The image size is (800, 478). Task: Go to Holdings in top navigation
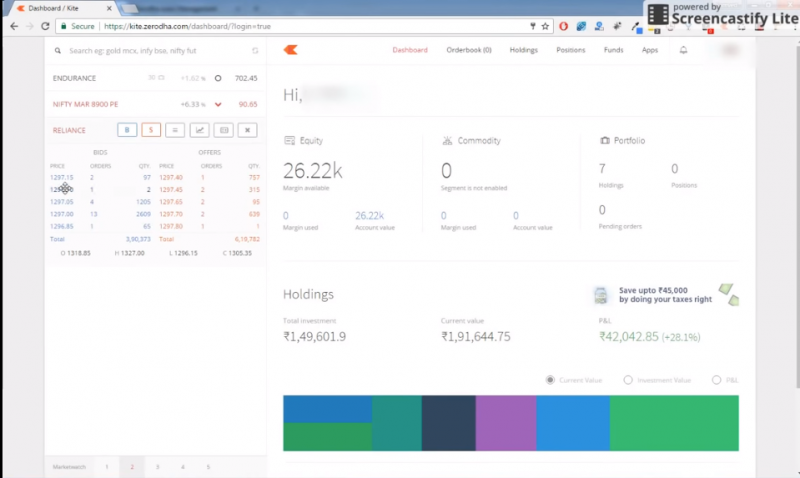[523, 50]
